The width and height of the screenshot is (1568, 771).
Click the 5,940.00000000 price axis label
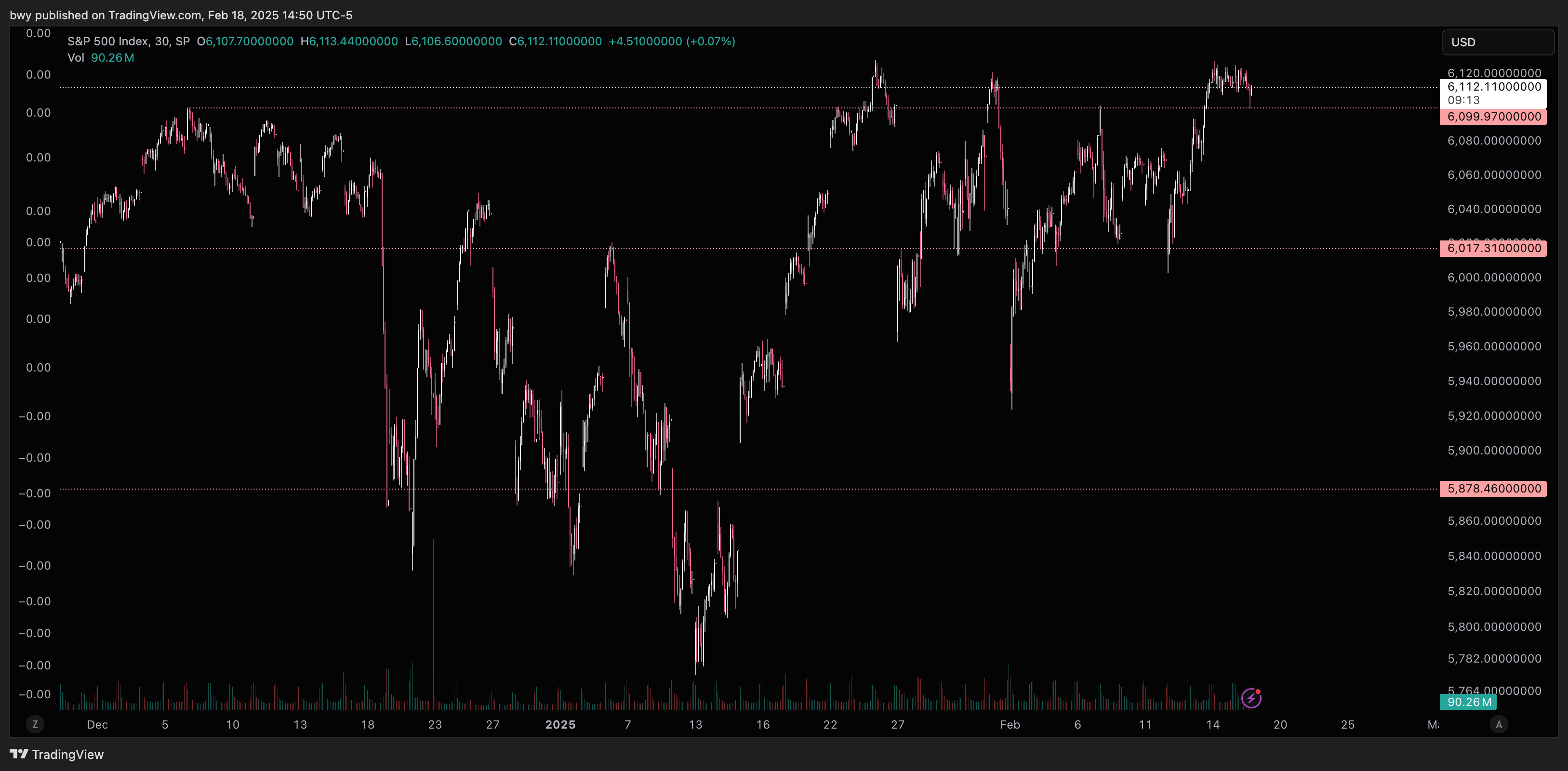coord(1494,381)
